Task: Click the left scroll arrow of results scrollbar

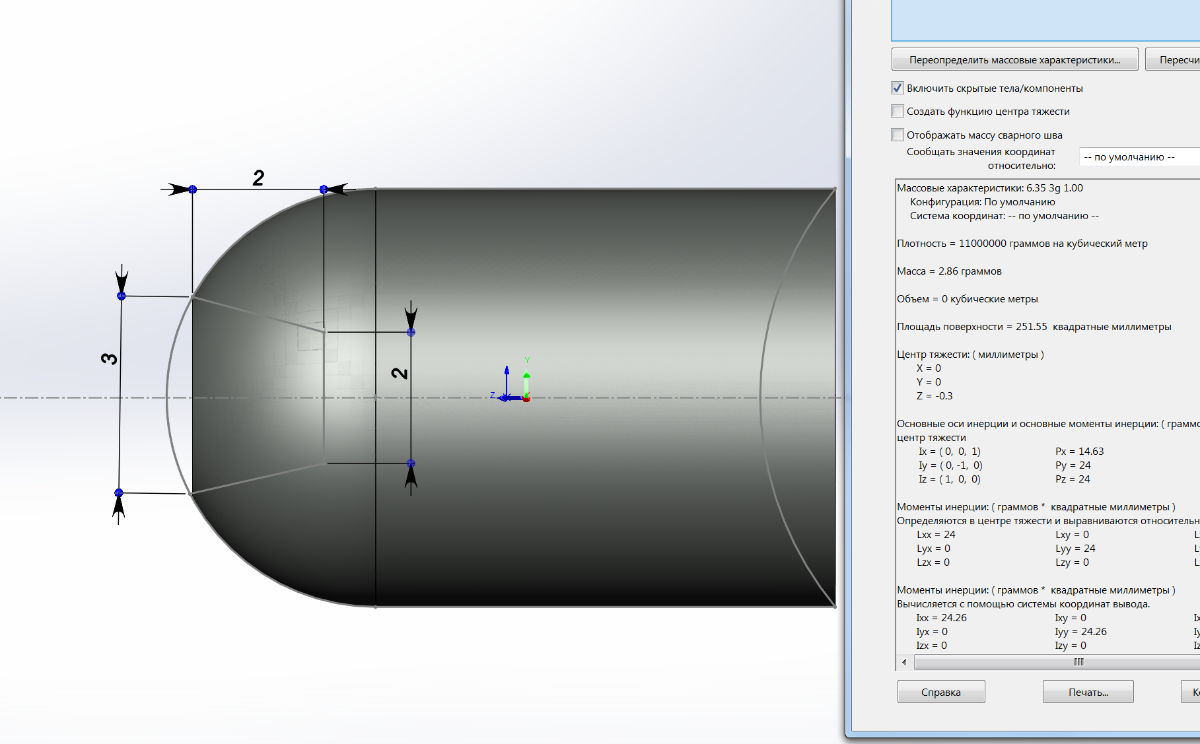Action: pyautogui.click(x=904, y=662)
